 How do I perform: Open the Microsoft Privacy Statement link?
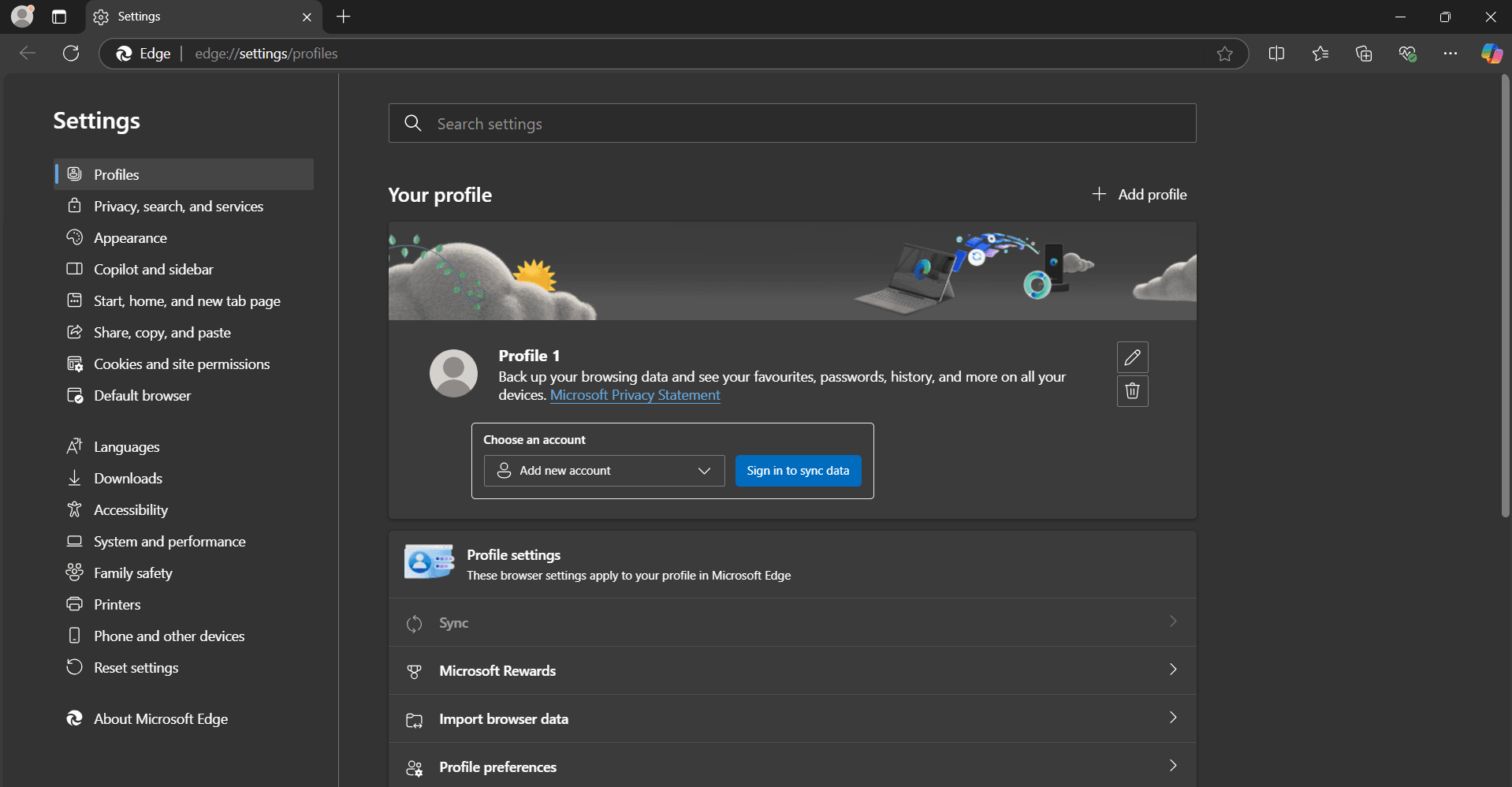point(635,395)
